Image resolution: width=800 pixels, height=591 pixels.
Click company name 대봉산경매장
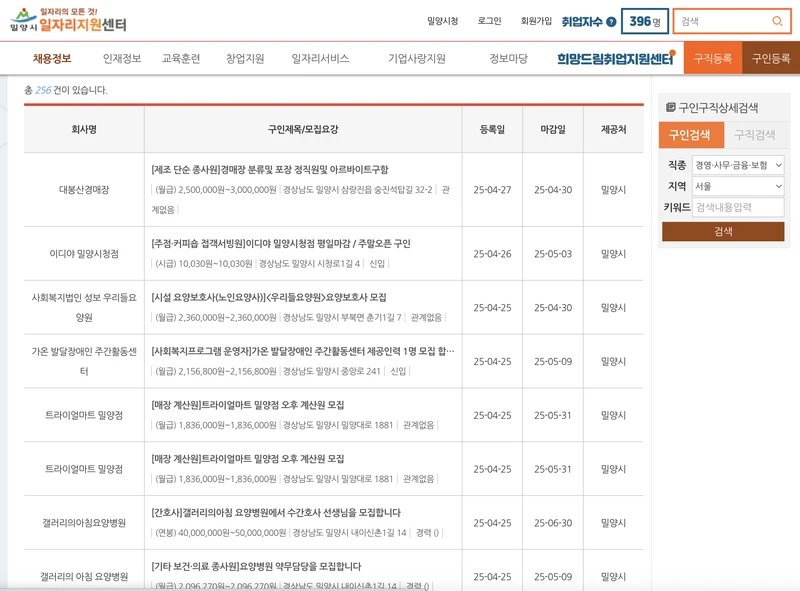point(84,190)
